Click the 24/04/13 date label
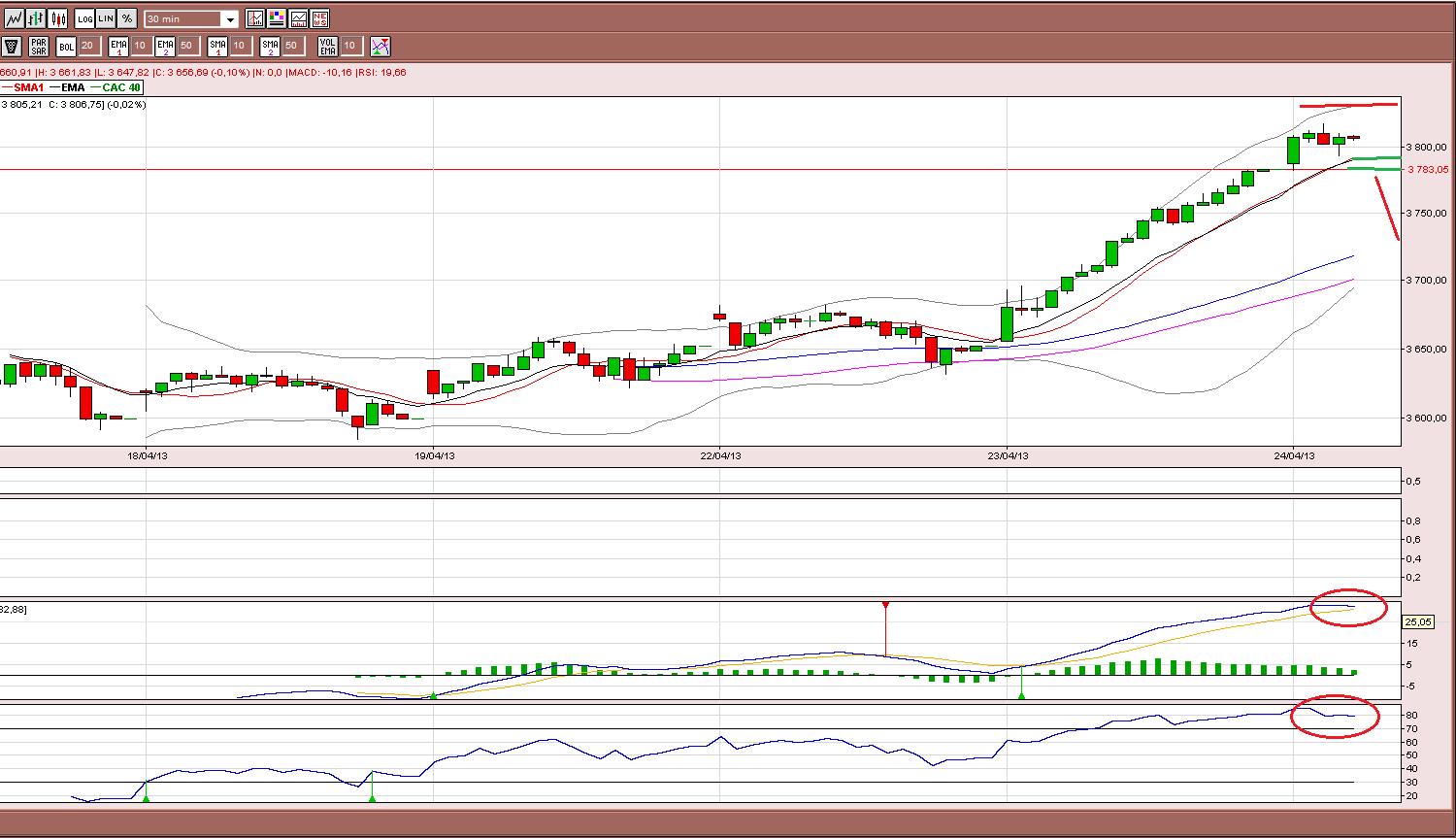This screenshot has width=1456, height=838. pyautogui.click(x=1295, y=455)
